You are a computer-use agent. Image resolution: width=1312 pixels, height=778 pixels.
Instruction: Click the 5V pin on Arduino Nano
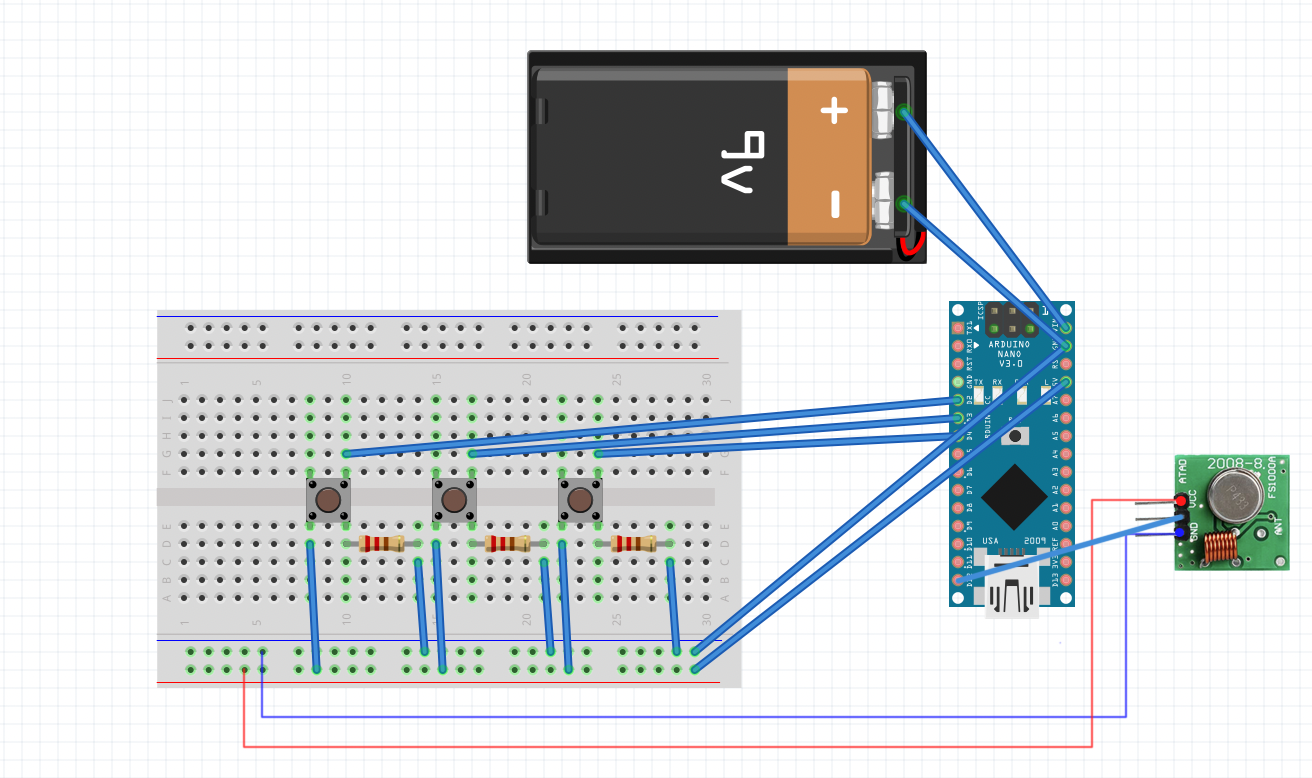tap(1066, 381)
